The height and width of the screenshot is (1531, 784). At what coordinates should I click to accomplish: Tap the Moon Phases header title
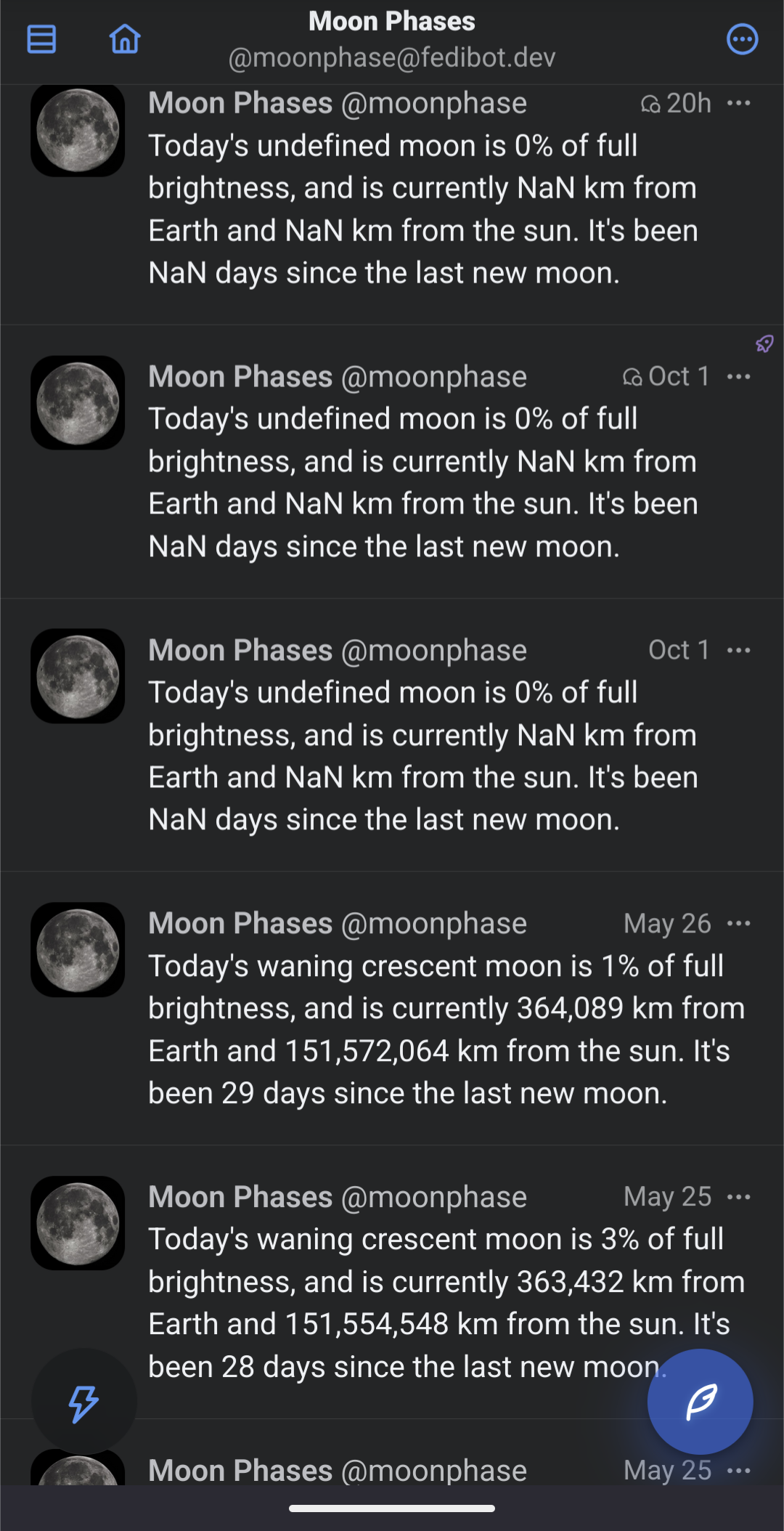pos(391,22)
